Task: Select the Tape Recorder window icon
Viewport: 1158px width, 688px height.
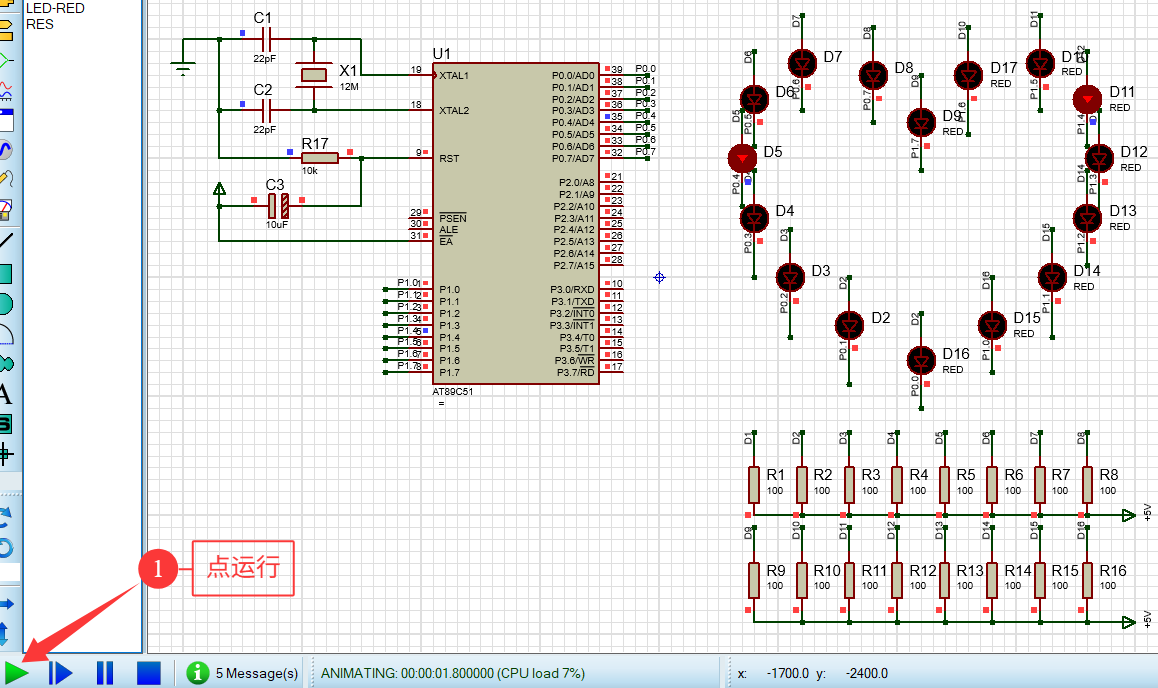Action: click(5, 120)
